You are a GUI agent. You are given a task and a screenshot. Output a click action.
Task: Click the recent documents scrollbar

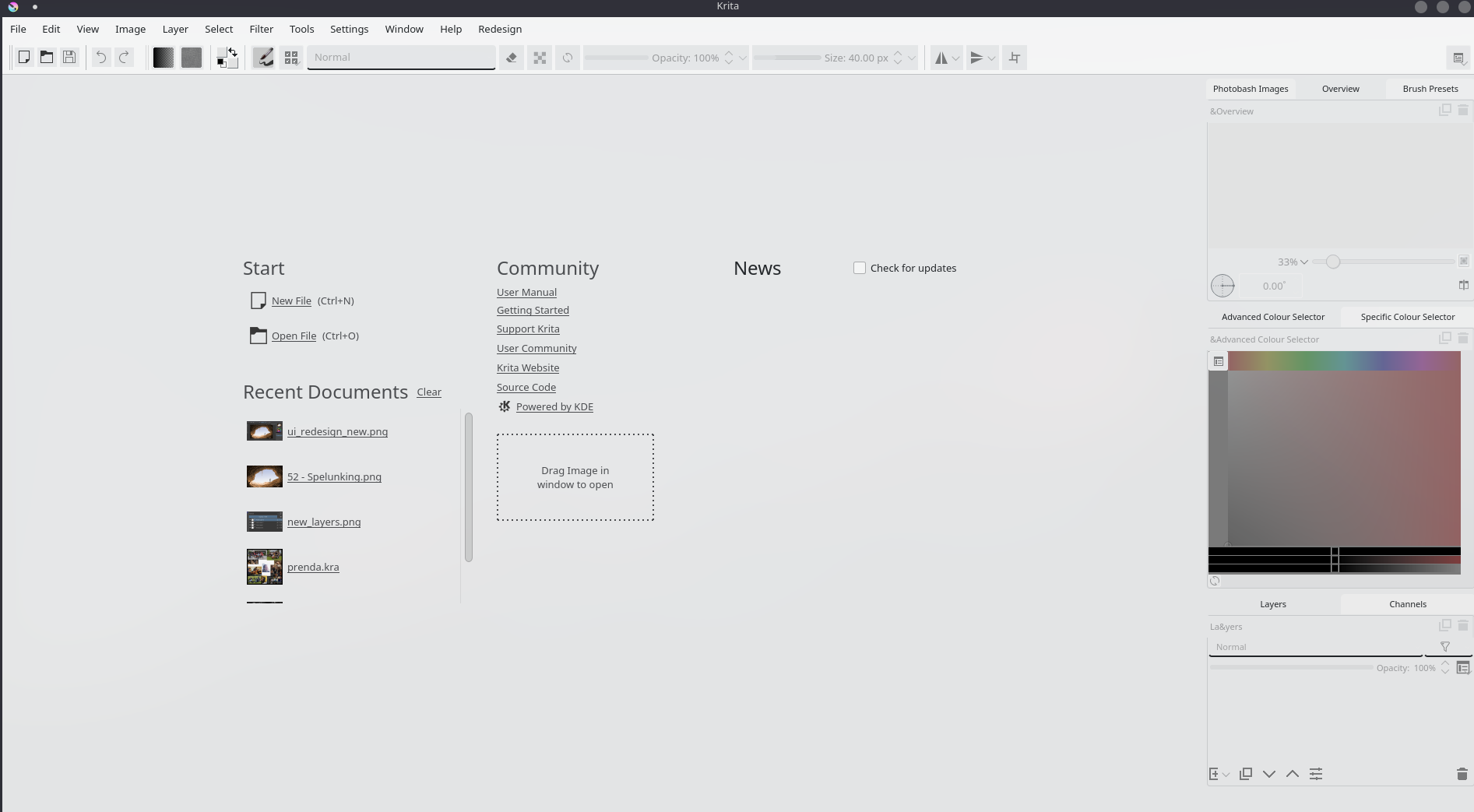click(x=469, y=487)
